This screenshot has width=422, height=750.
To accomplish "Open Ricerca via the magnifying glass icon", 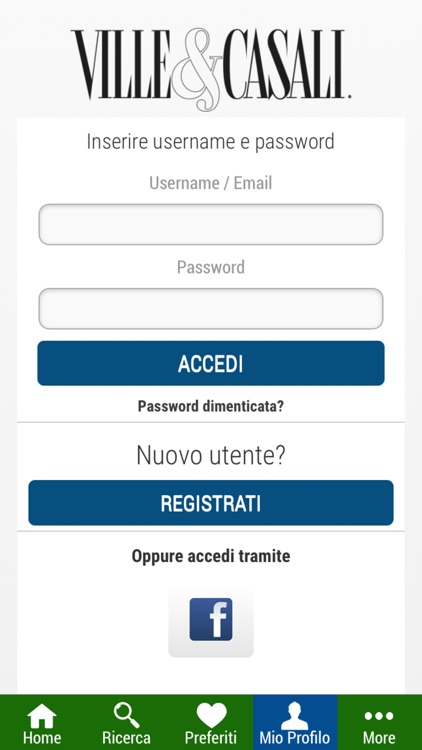I will click(x=126, y=715).
